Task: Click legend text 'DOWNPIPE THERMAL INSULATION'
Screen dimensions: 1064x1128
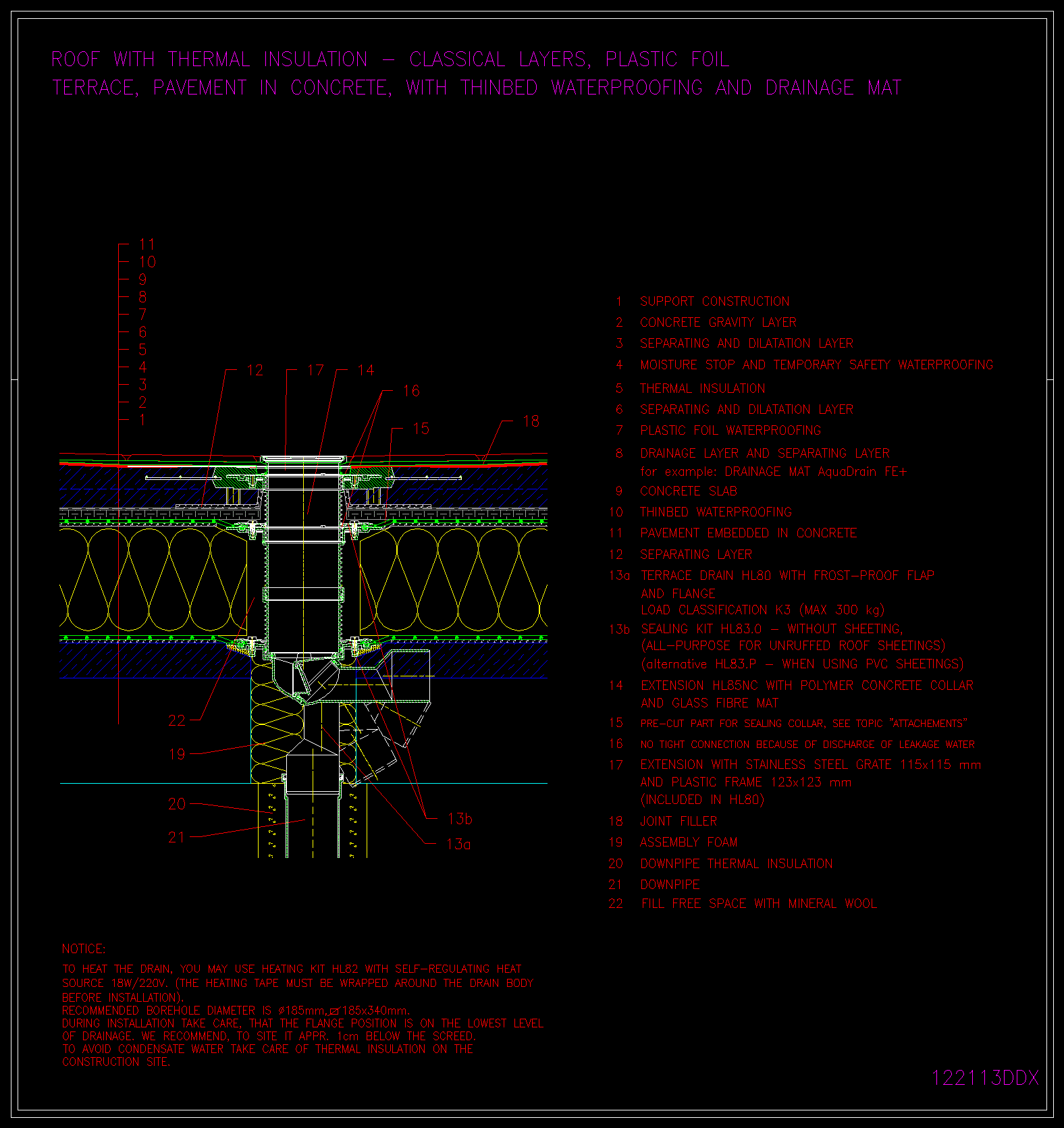Action: pyautogui.click(x=736, y=864)
